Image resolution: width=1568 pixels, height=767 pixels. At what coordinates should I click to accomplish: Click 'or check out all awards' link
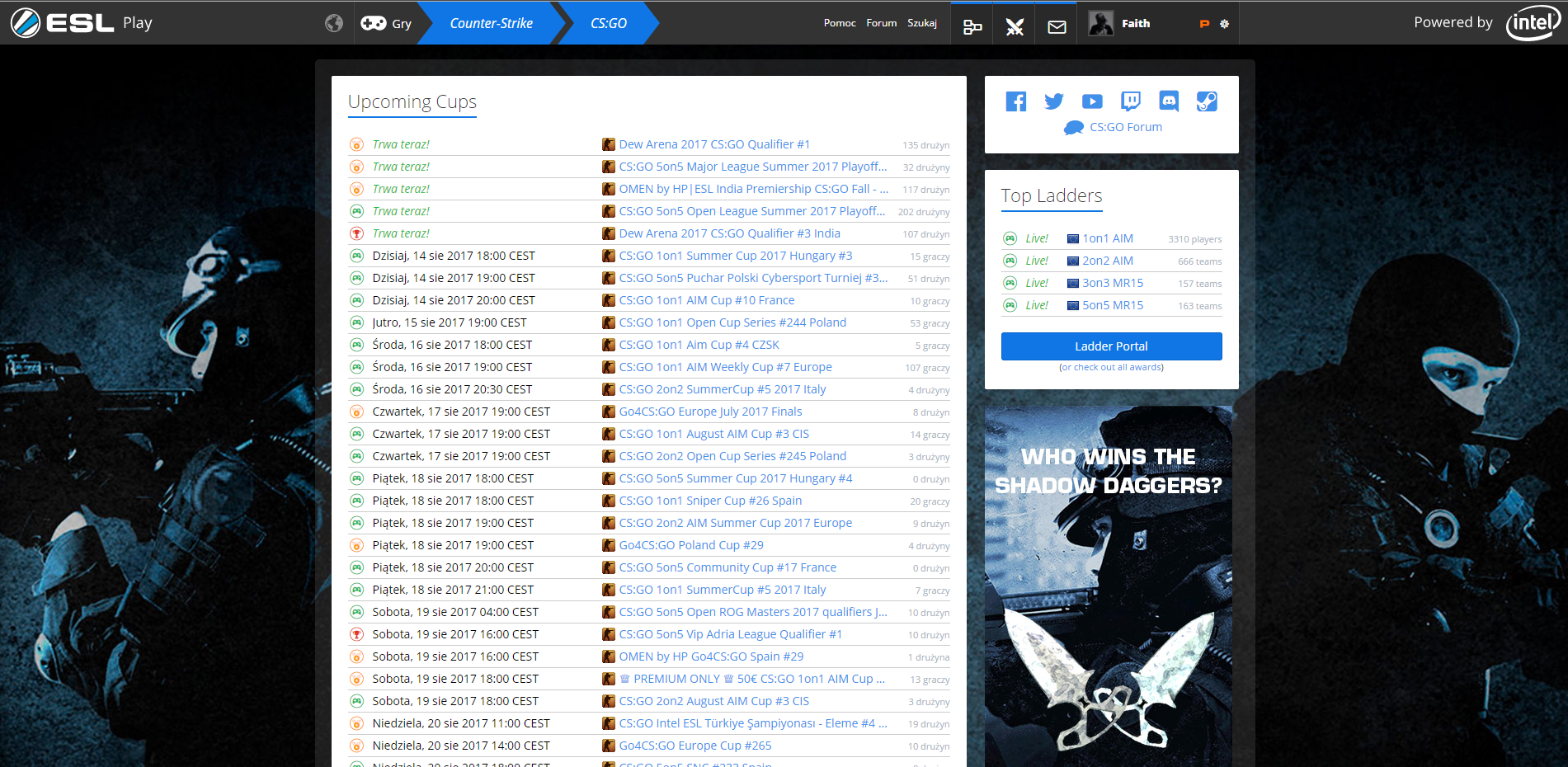[x=1111, y=368]
